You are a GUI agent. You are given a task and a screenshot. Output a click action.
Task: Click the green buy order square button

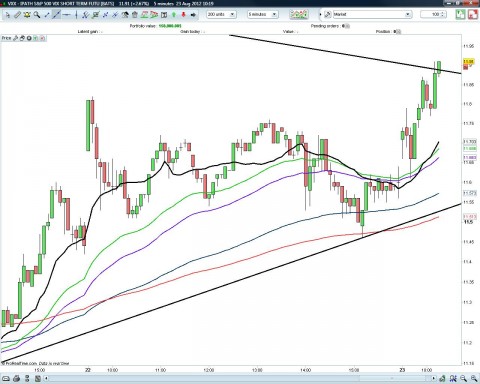click(460, 14)
